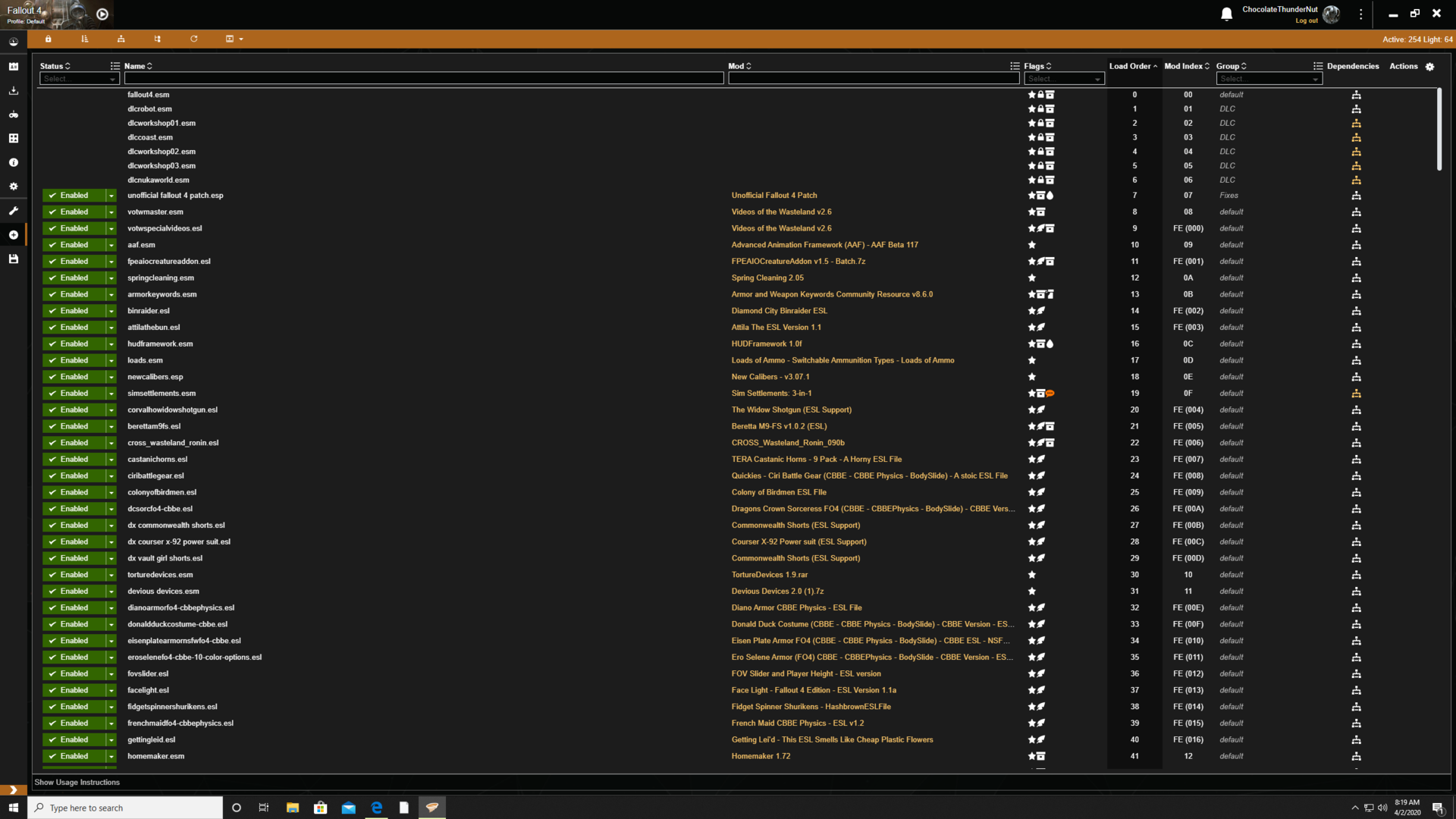Screen dimensions: 1456x819
Task: Expand status dropdown arrow for newcalibers.esp
Action: click(111, 377)
